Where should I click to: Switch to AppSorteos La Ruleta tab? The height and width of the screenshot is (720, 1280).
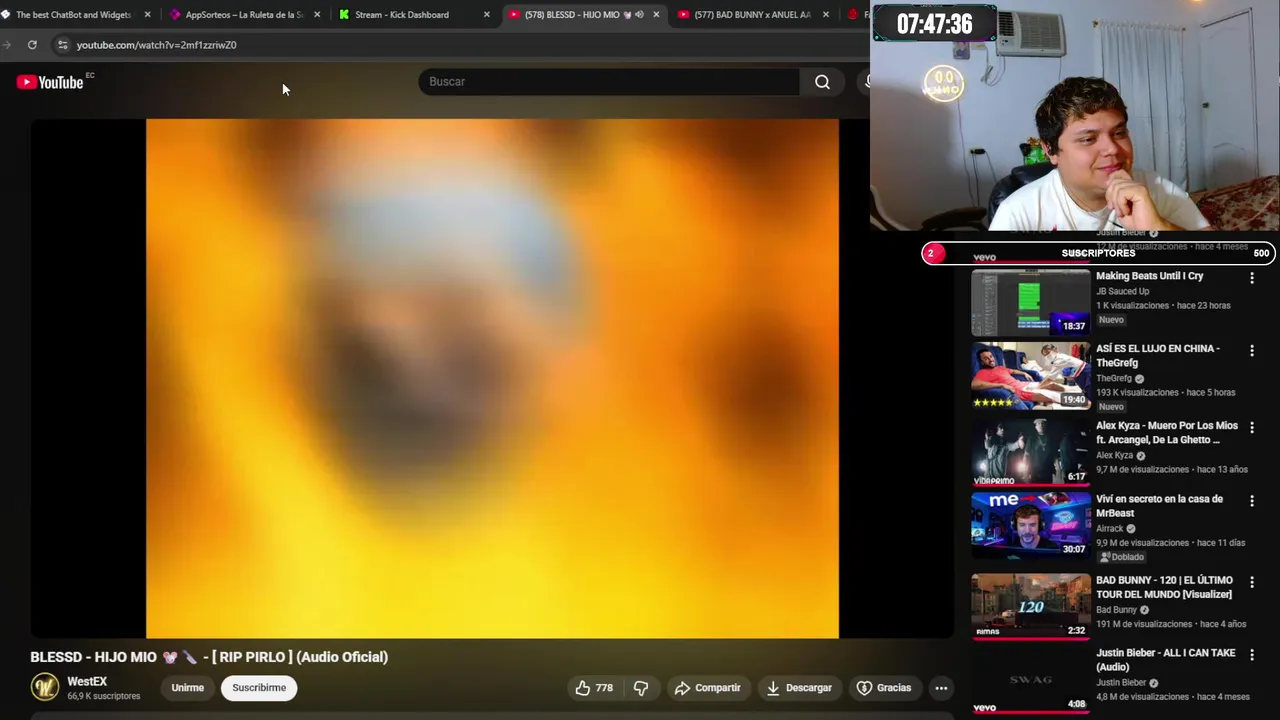pyautogui.click(x=243, y=15)
